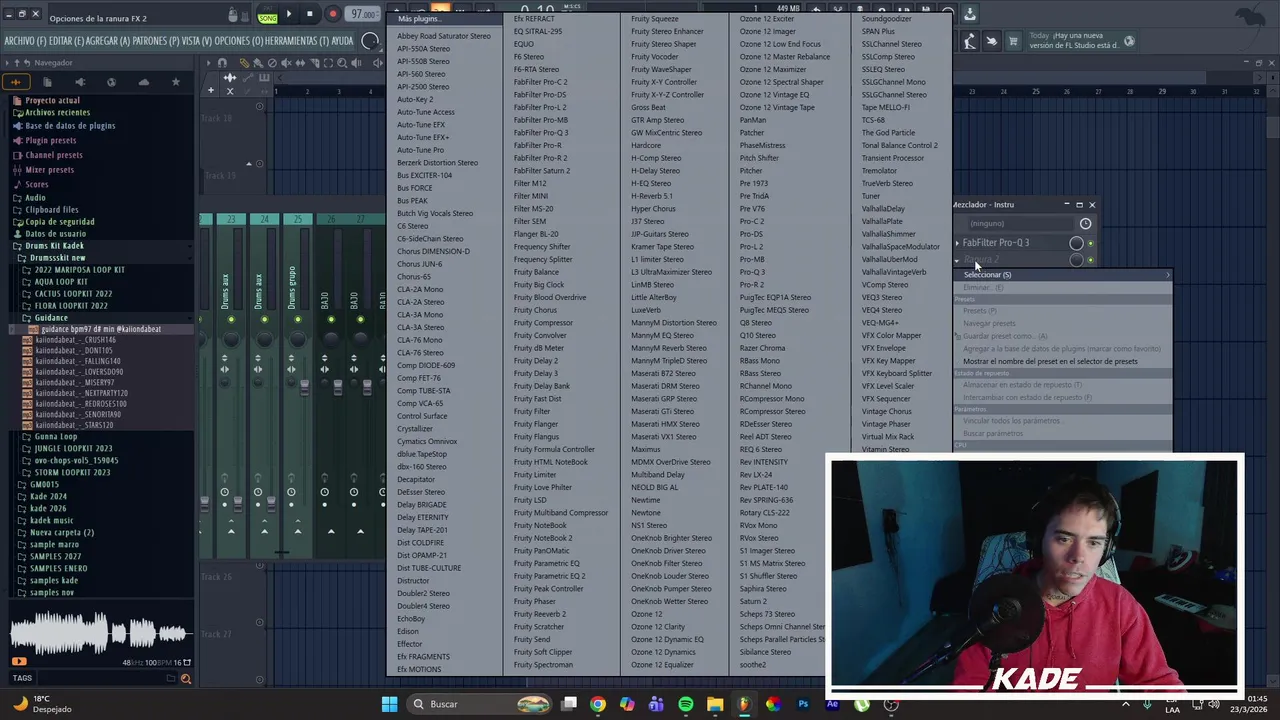
Task: Open the browser starred favorites tab
Action: 176,82
